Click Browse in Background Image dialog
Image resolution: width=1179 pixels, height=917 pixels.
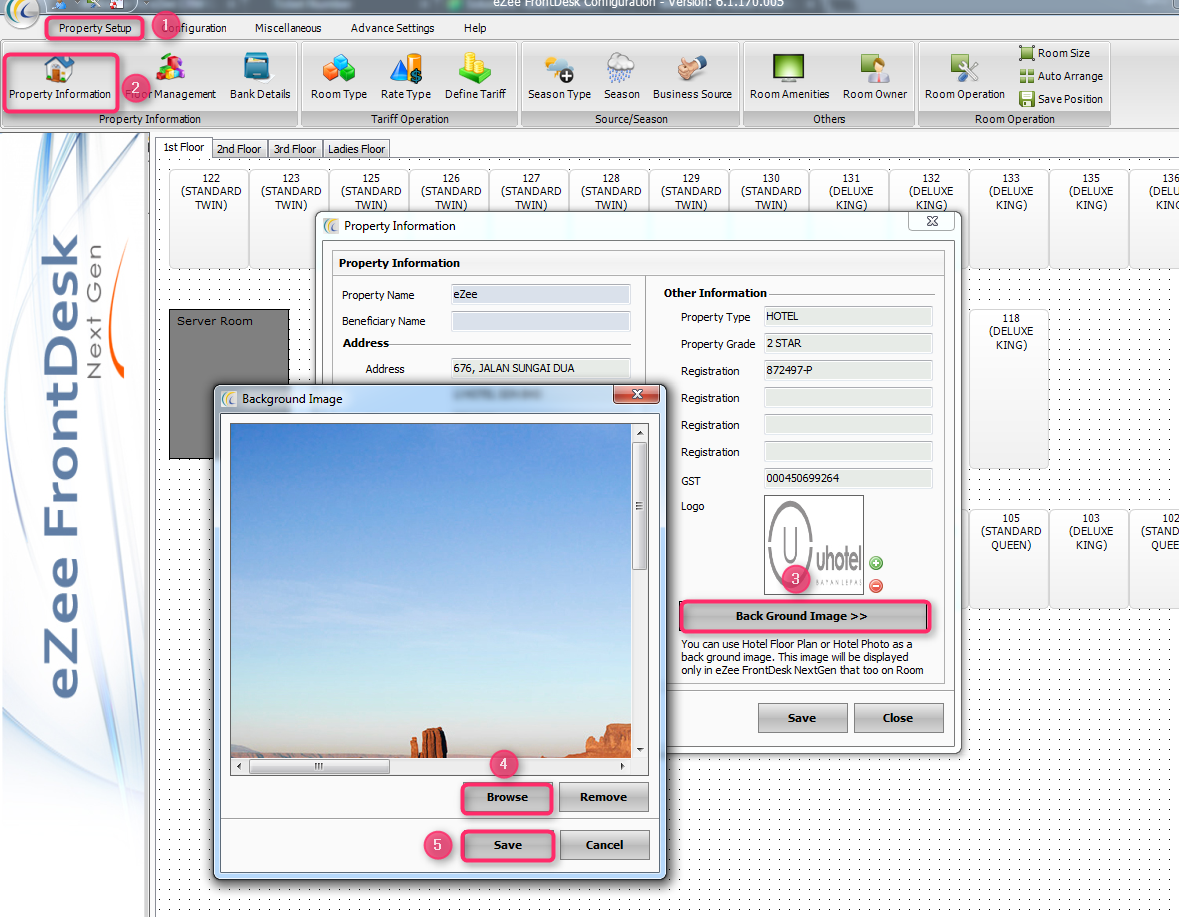point(507,797)
